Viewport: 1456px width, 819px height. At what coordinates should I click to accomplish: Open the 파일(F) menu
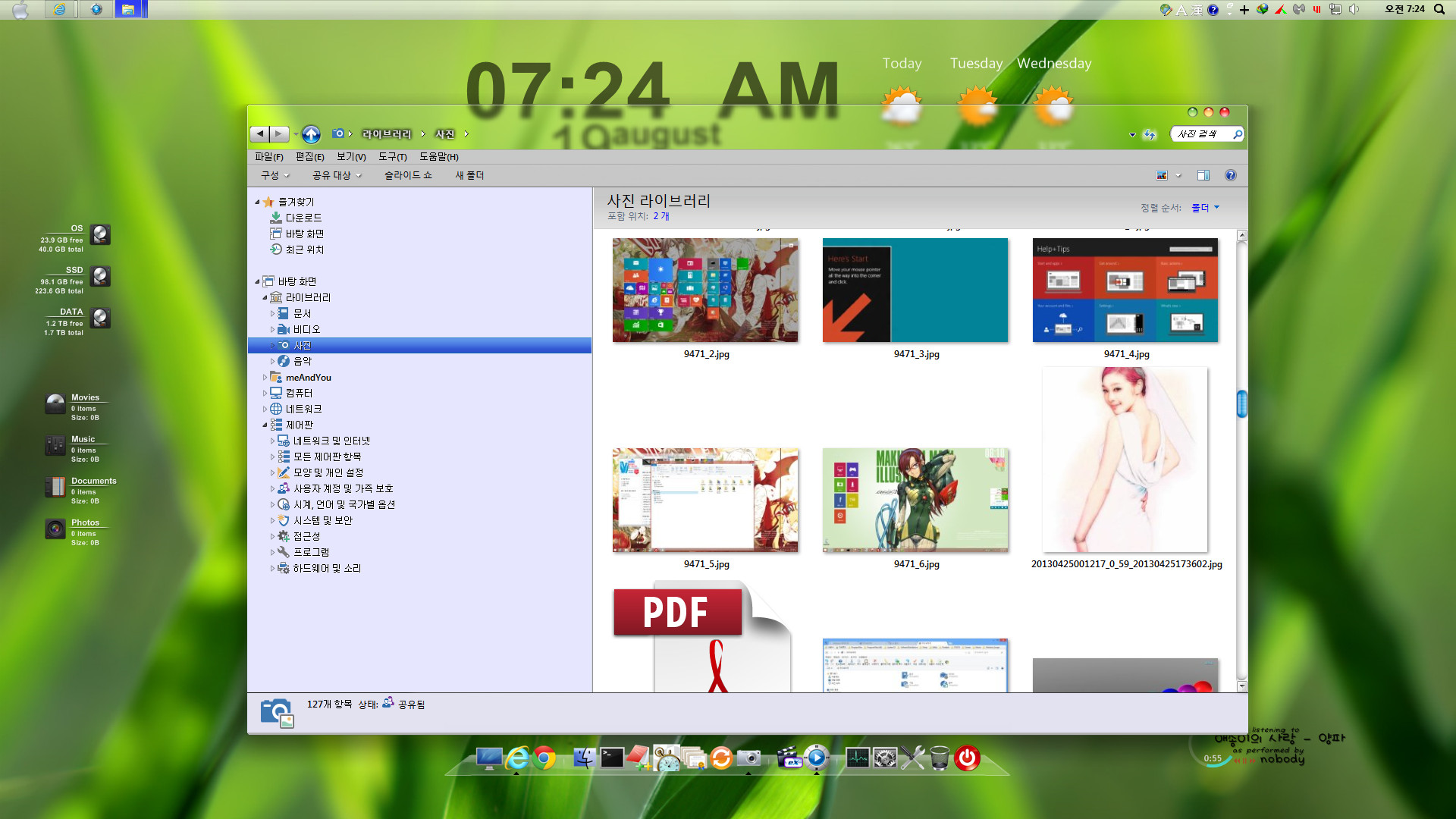click(x=269, y=156)
